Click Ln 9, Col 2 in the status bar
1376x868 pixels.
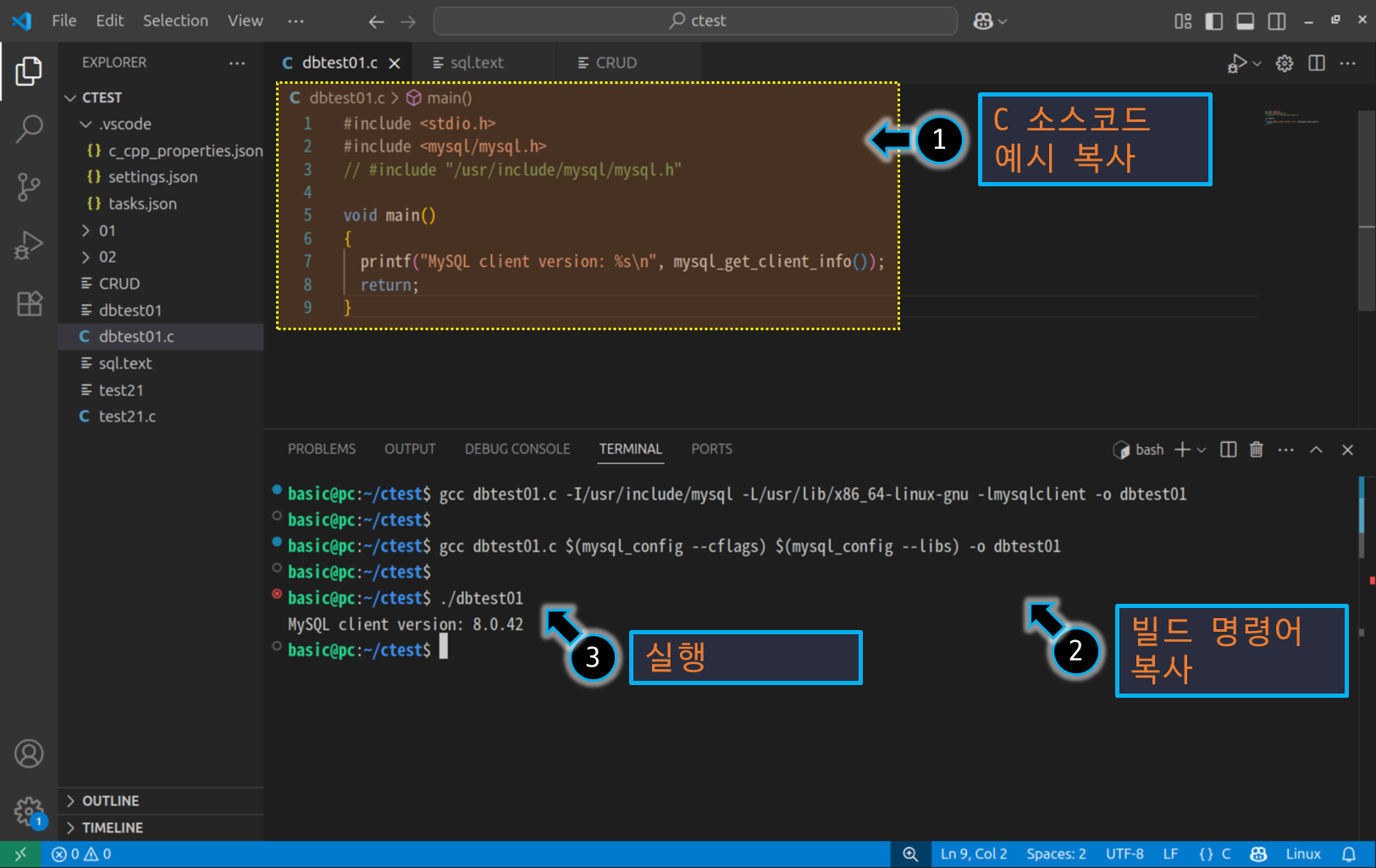click(974, 854)
